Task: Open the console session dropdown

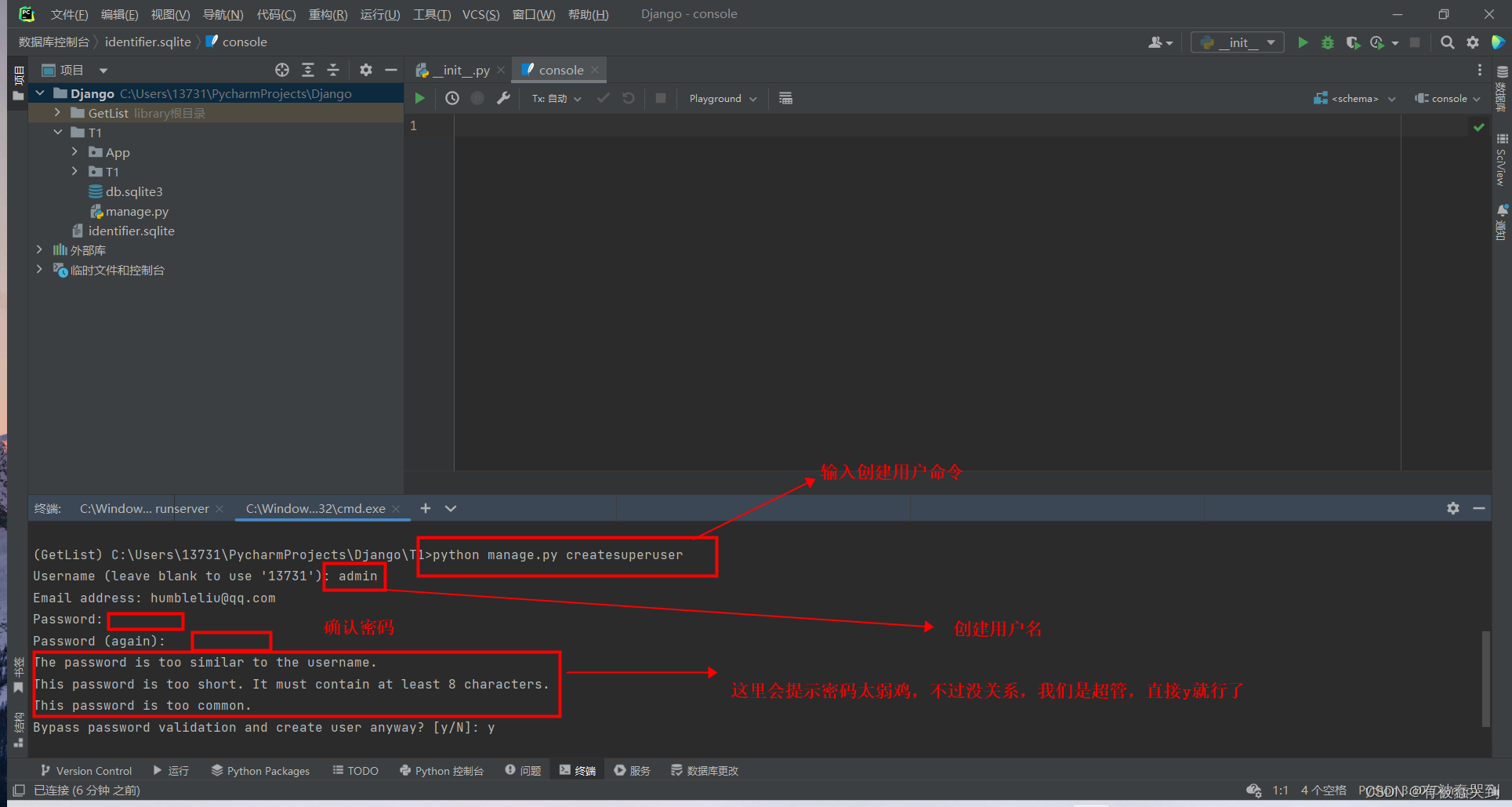Action: coord(1447,98)
